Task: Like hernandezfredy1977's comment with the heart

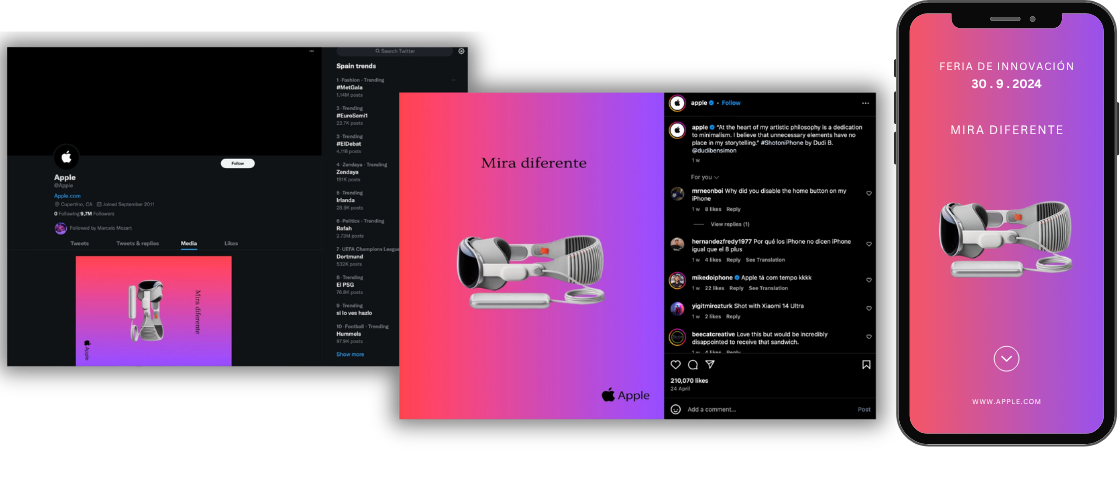Action: tap(869, 244)
